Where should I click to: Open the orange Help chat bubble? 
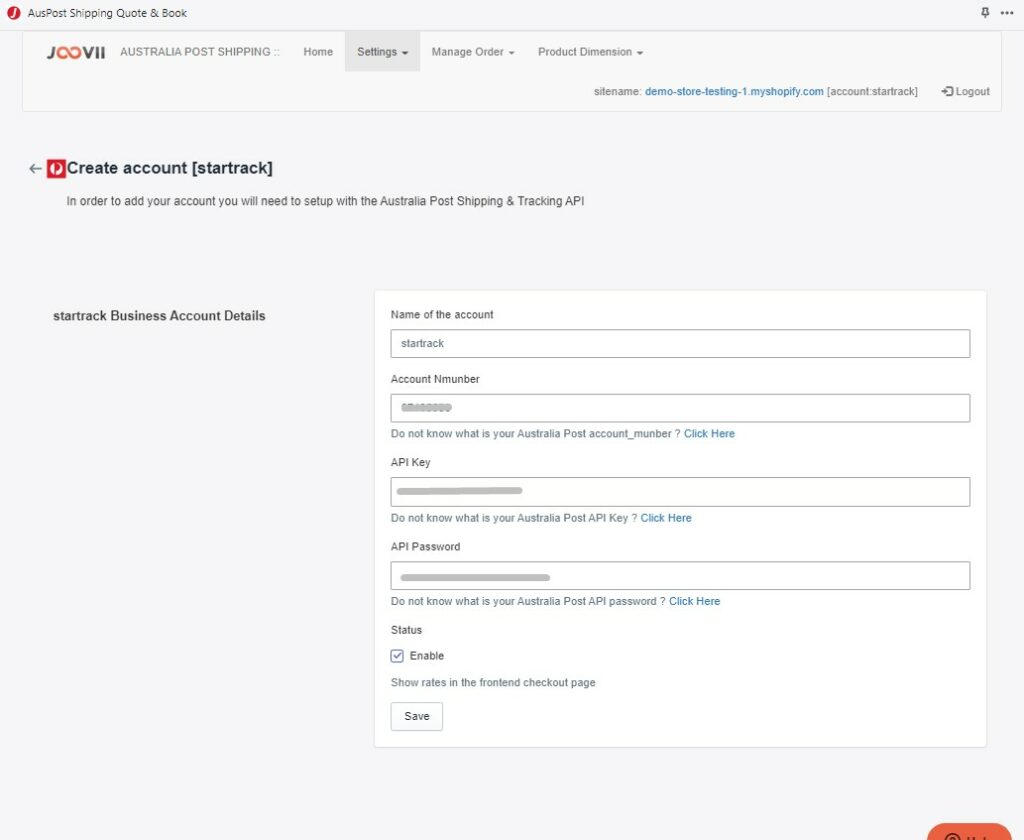pos(969,832)
